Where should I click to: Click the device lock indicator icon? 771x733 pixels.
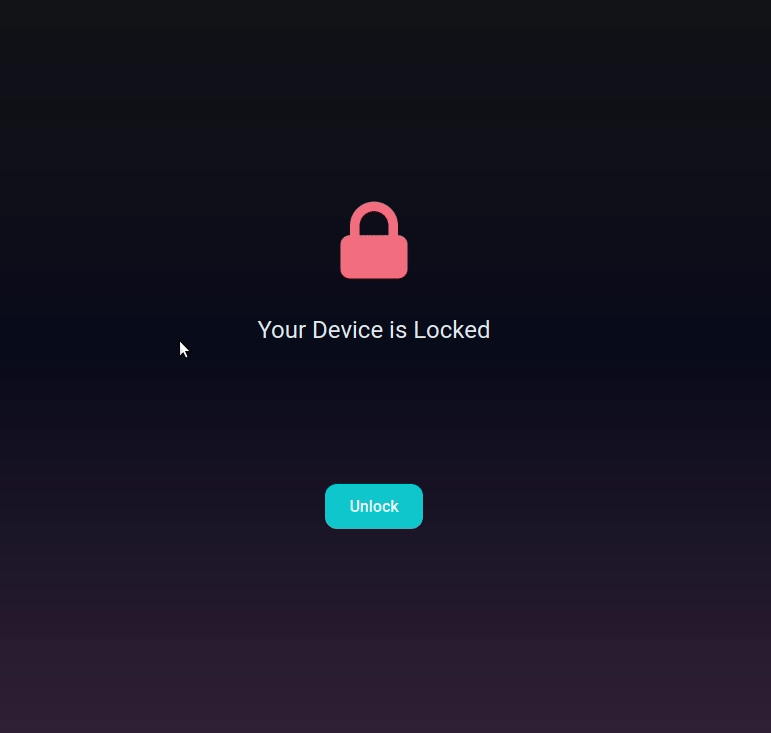(374, 240)
